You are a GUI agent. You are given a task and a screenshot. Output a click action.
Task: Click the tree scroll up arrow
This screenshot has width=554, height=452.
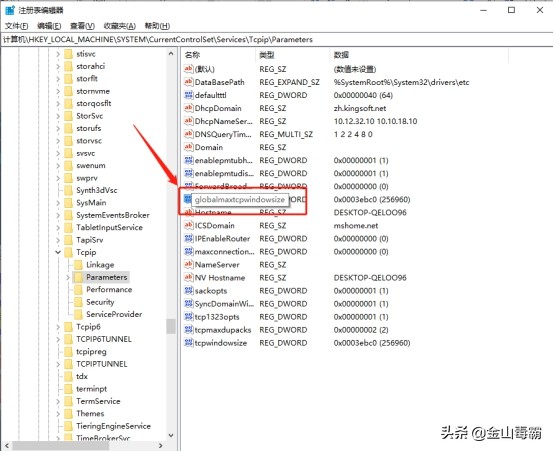tap(171, 54)
